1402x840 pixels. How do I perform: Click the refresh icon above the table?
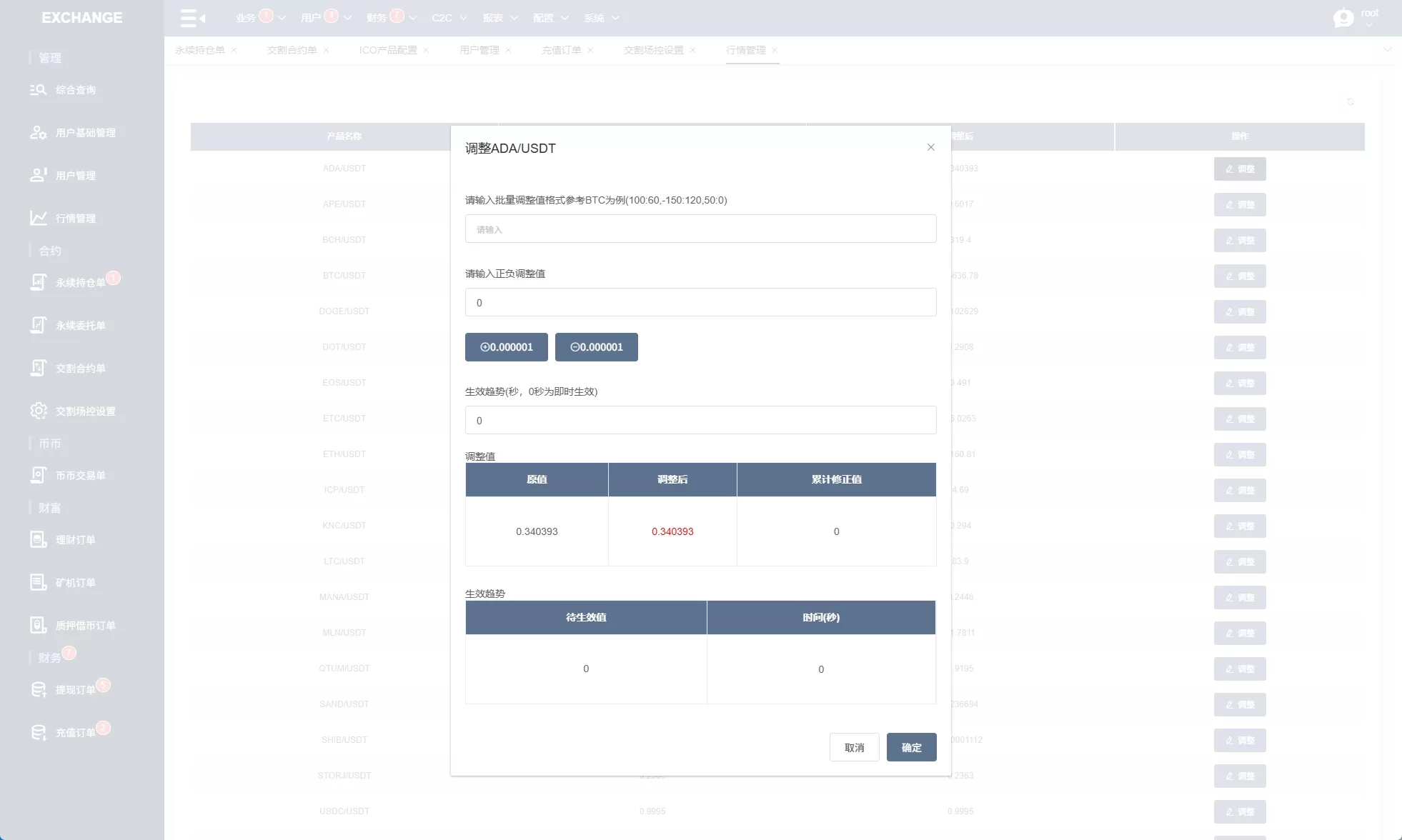(x=1351, y=101)
